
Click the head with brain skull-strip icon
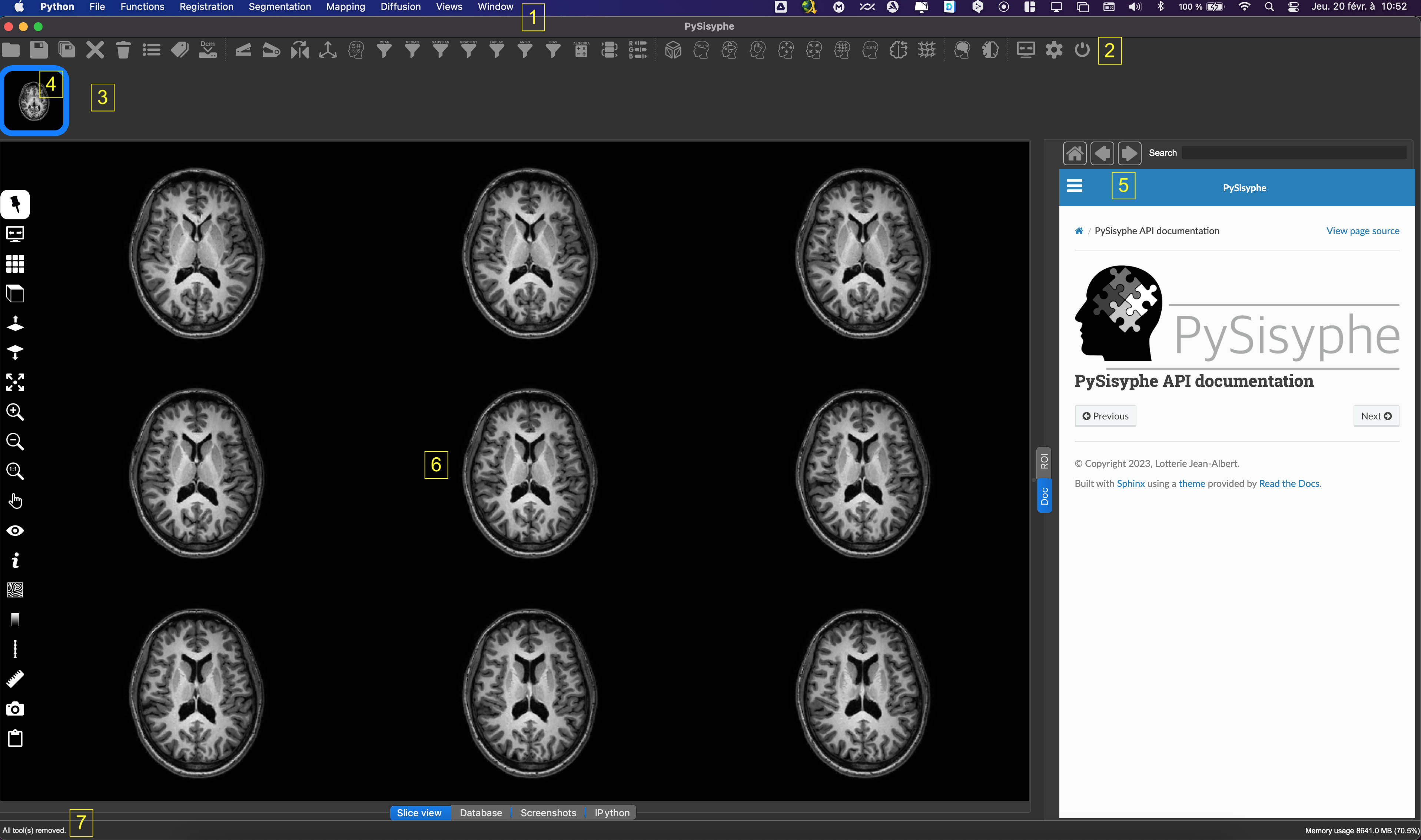962,50
